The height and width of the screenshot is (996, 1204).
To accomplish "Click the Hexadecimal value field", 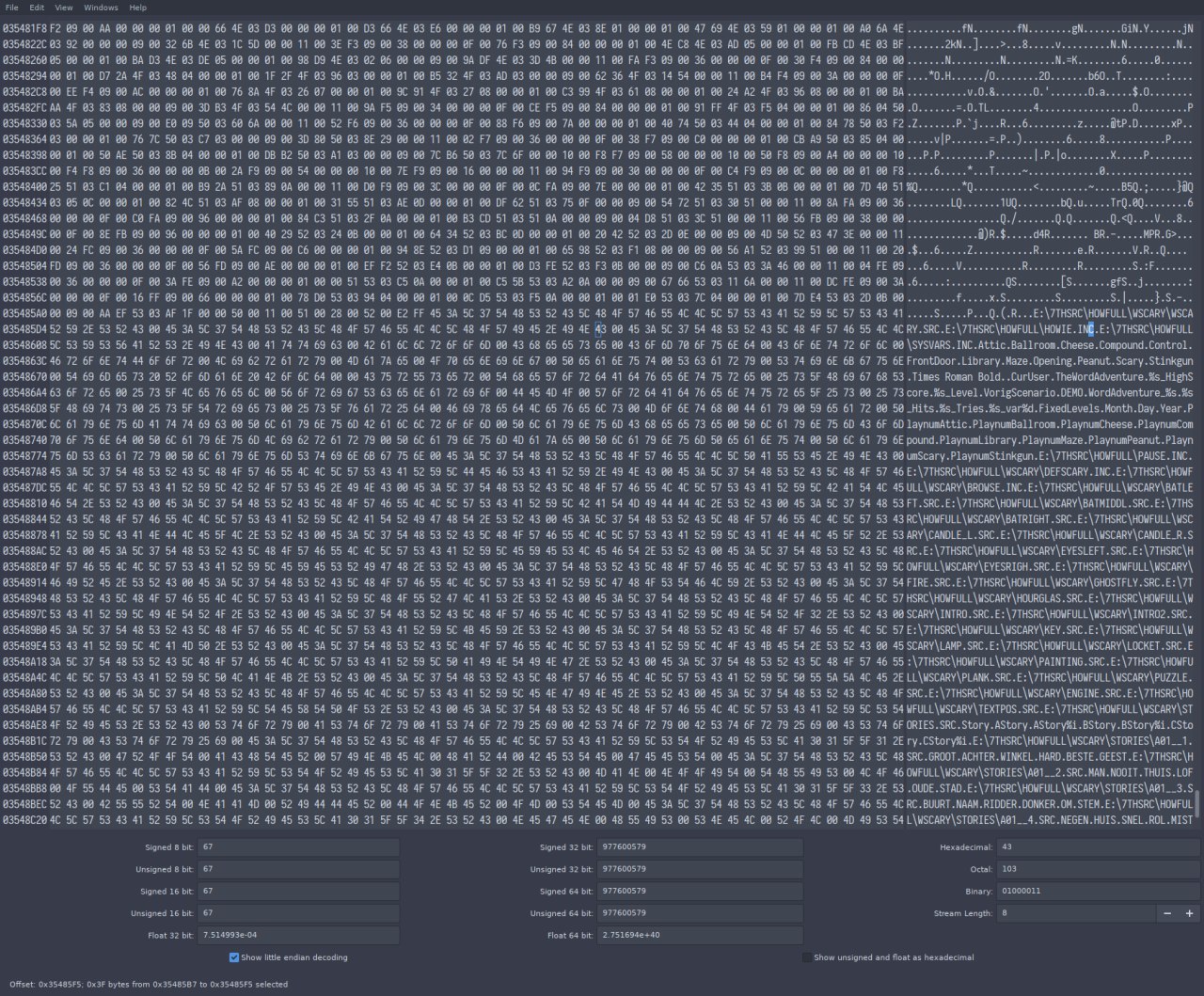I will coord(1098,847).
